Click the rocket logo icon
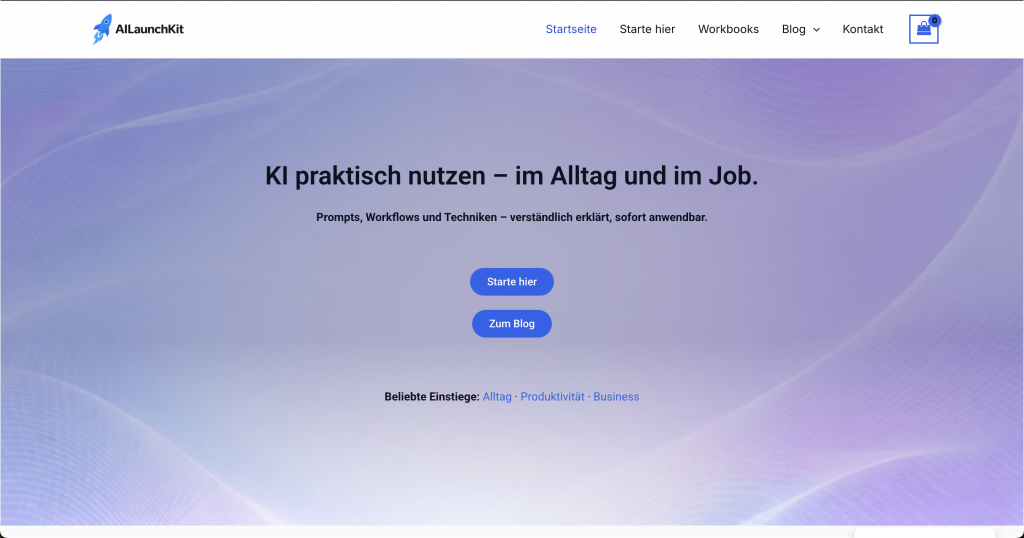The height and width of the screenshot is (538, 1024). click(x=102, y=29)
